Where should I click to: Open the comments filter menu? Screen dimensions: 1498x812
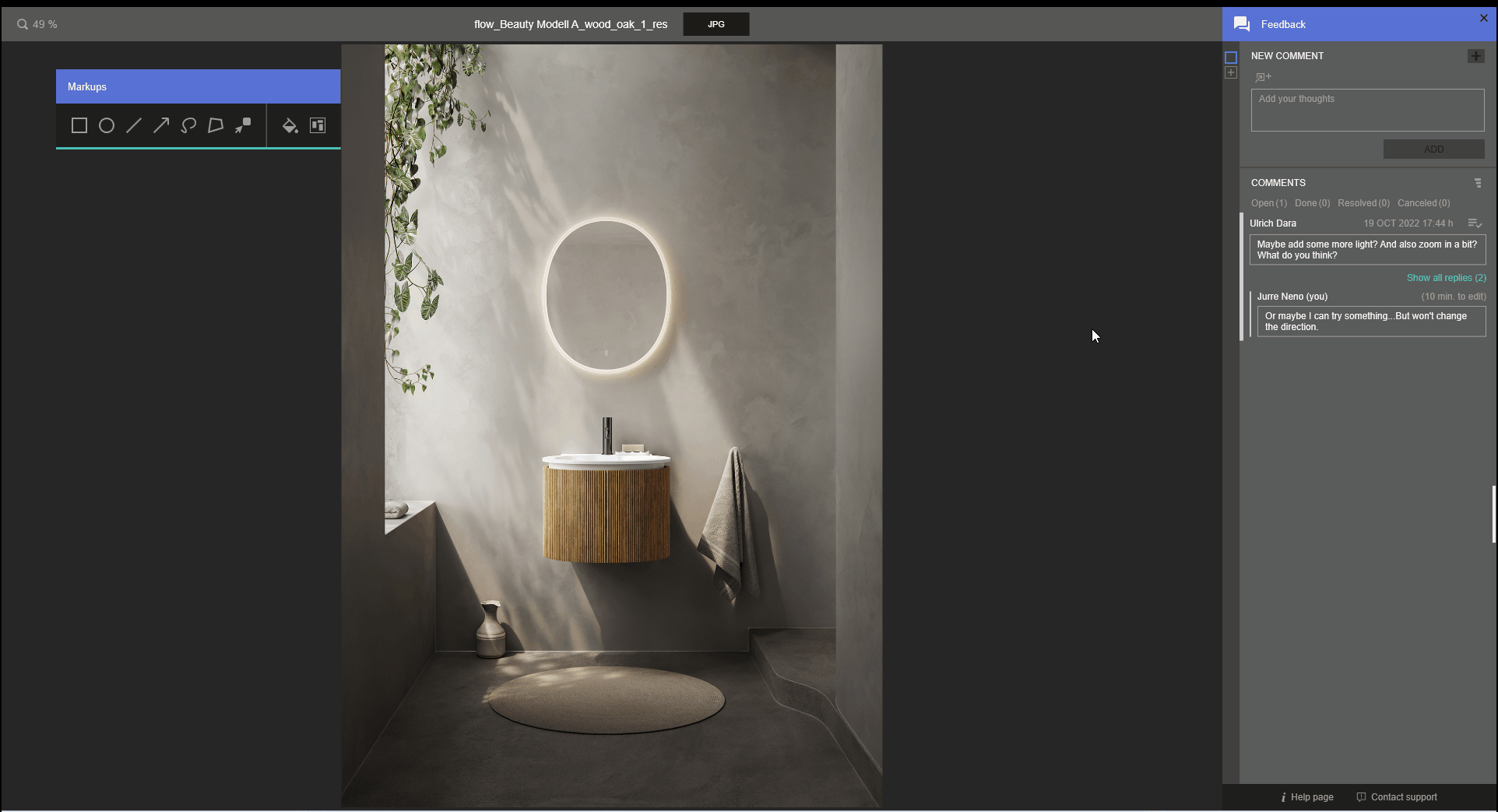pyautogui.click(x=1478, y=183)
